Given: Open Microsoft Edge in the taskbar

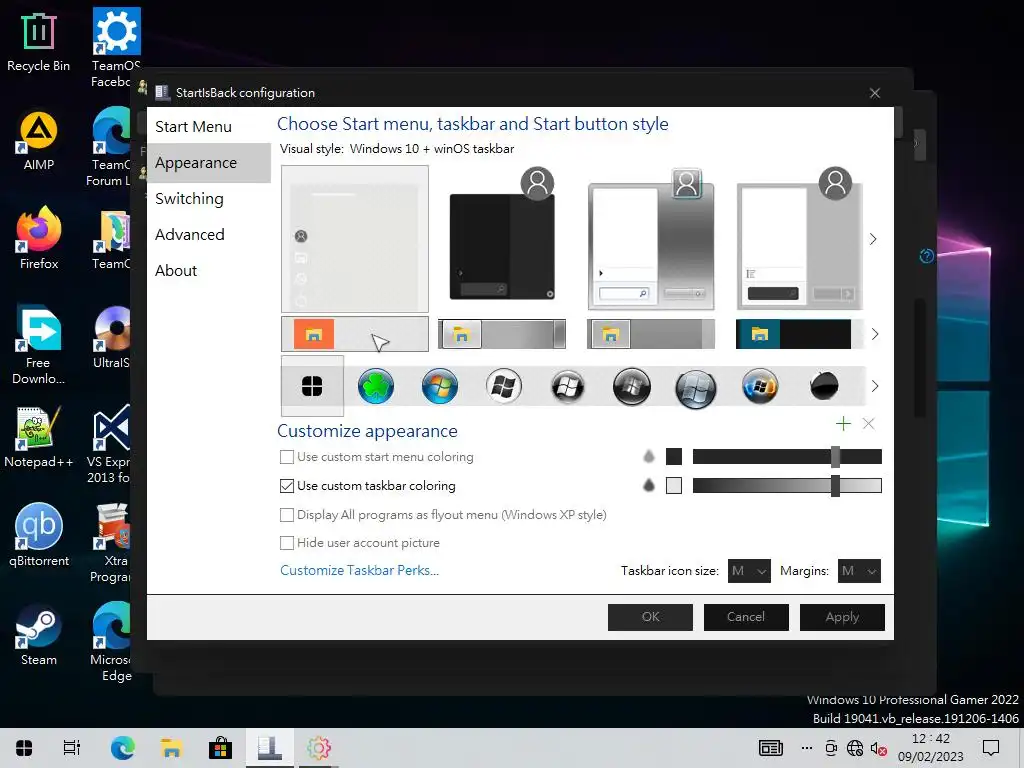Looking at the screenshot, I should 122,748.
